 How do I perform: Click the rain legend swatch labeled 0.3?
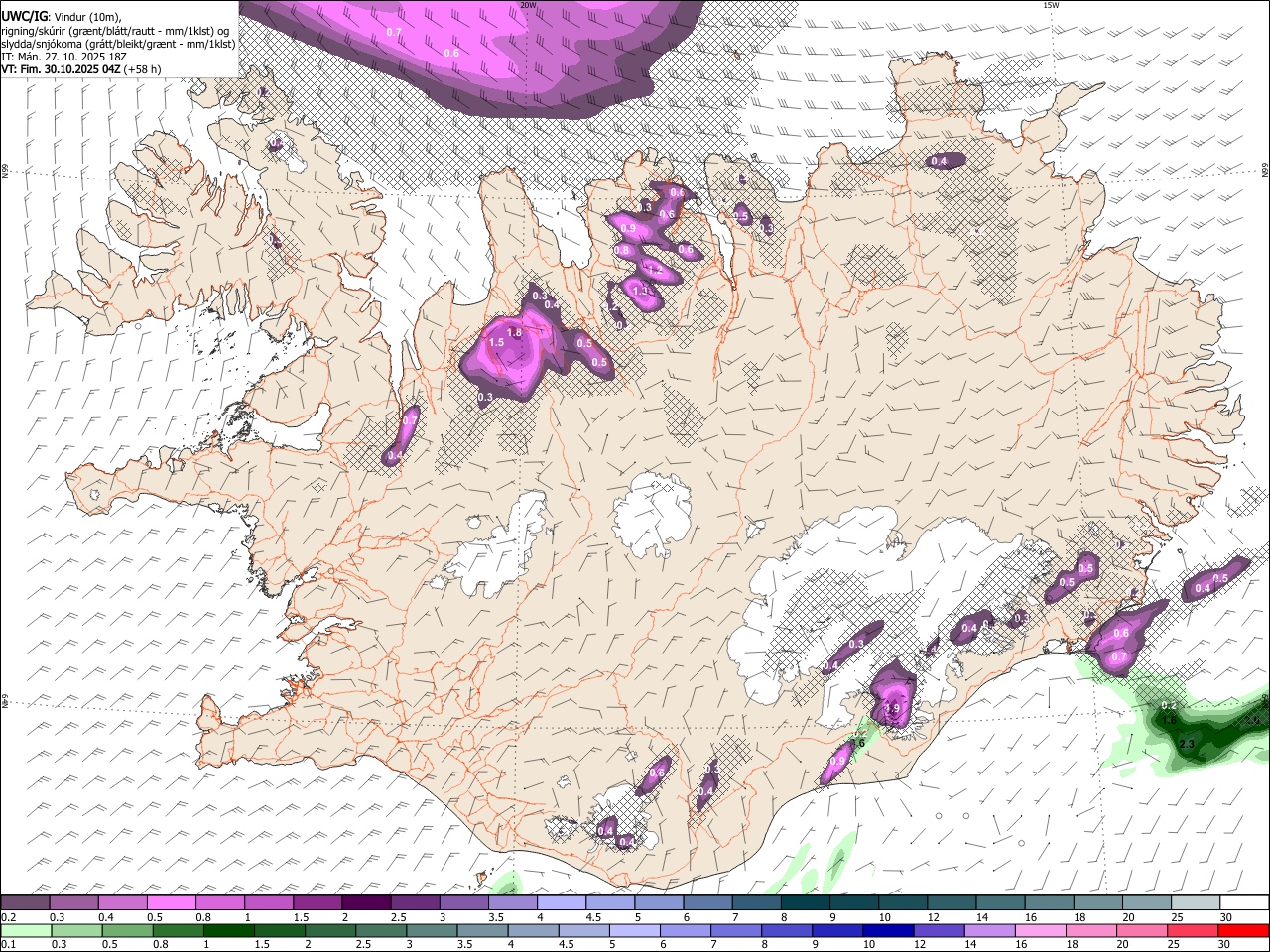76,931
